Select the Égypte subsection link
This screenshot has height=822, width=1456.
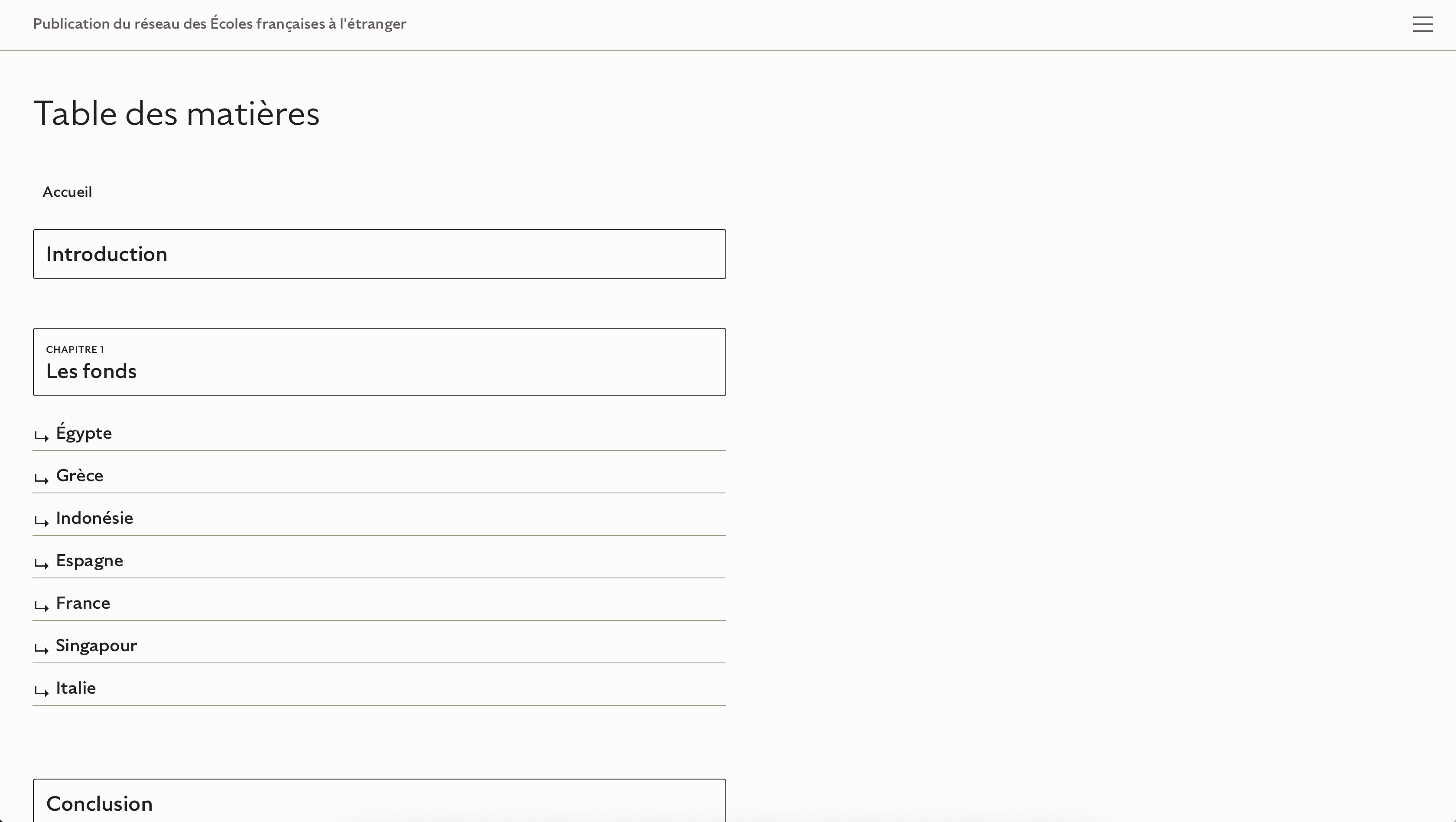click(84, 433)
